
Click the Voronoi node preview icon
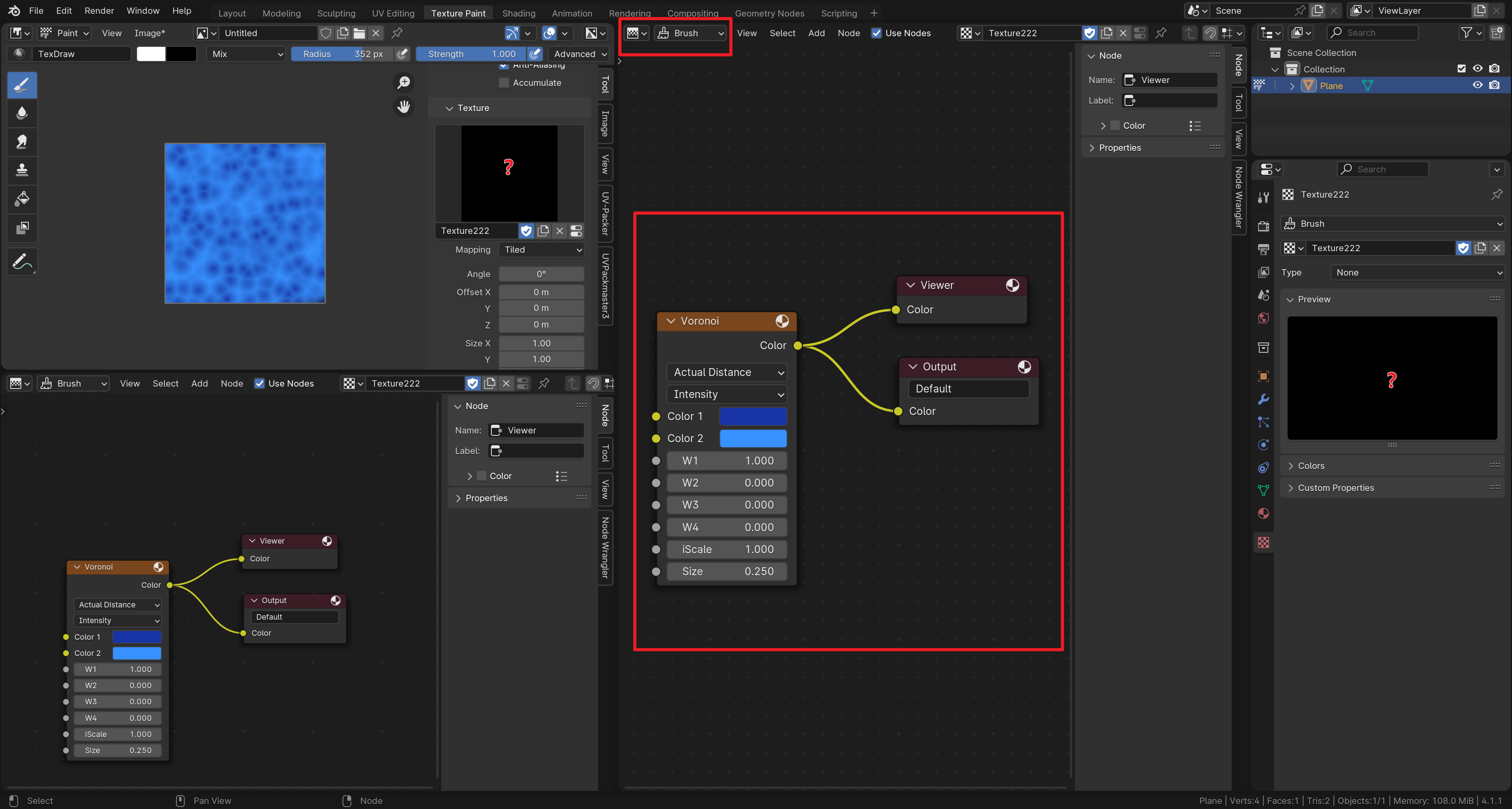coord(781,320)
